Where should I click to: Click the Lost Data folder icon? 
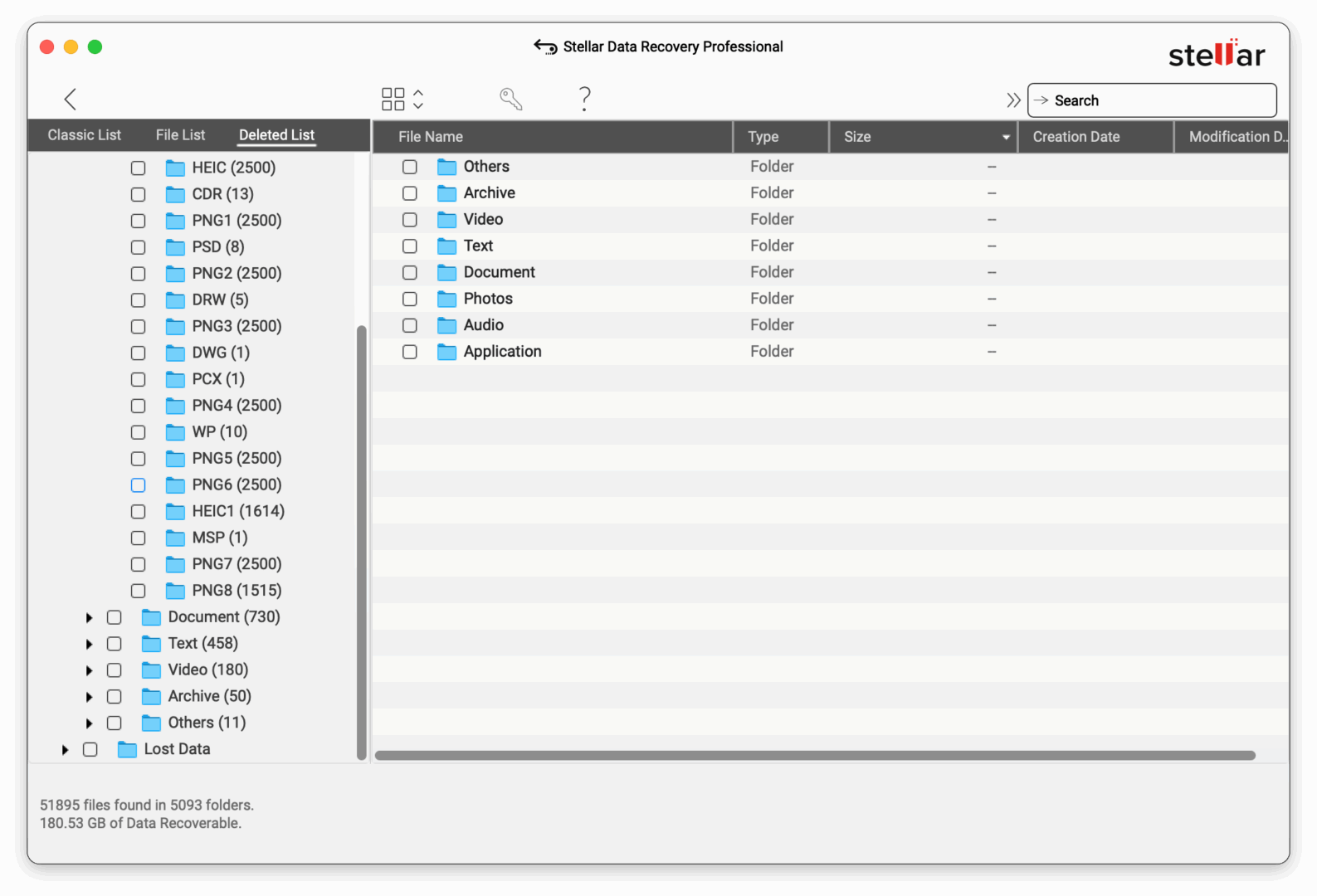[x=127, y=750]
